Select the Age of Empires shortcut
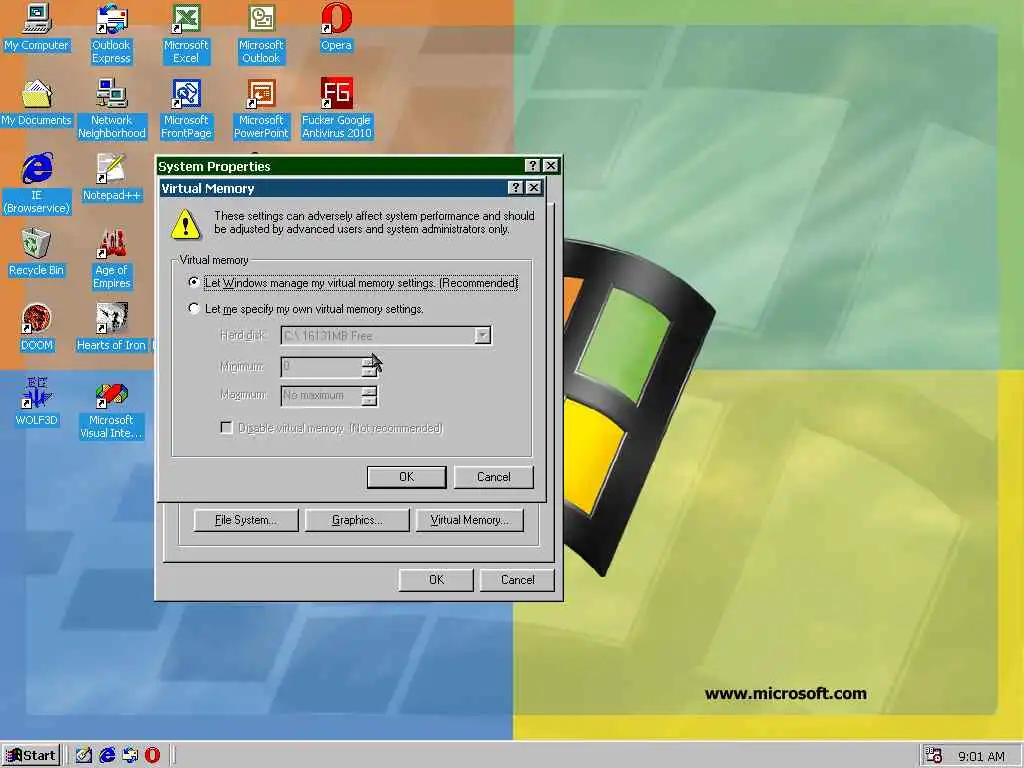The height and width of the screenshot is (768, 1024). (x=112, y=259)
